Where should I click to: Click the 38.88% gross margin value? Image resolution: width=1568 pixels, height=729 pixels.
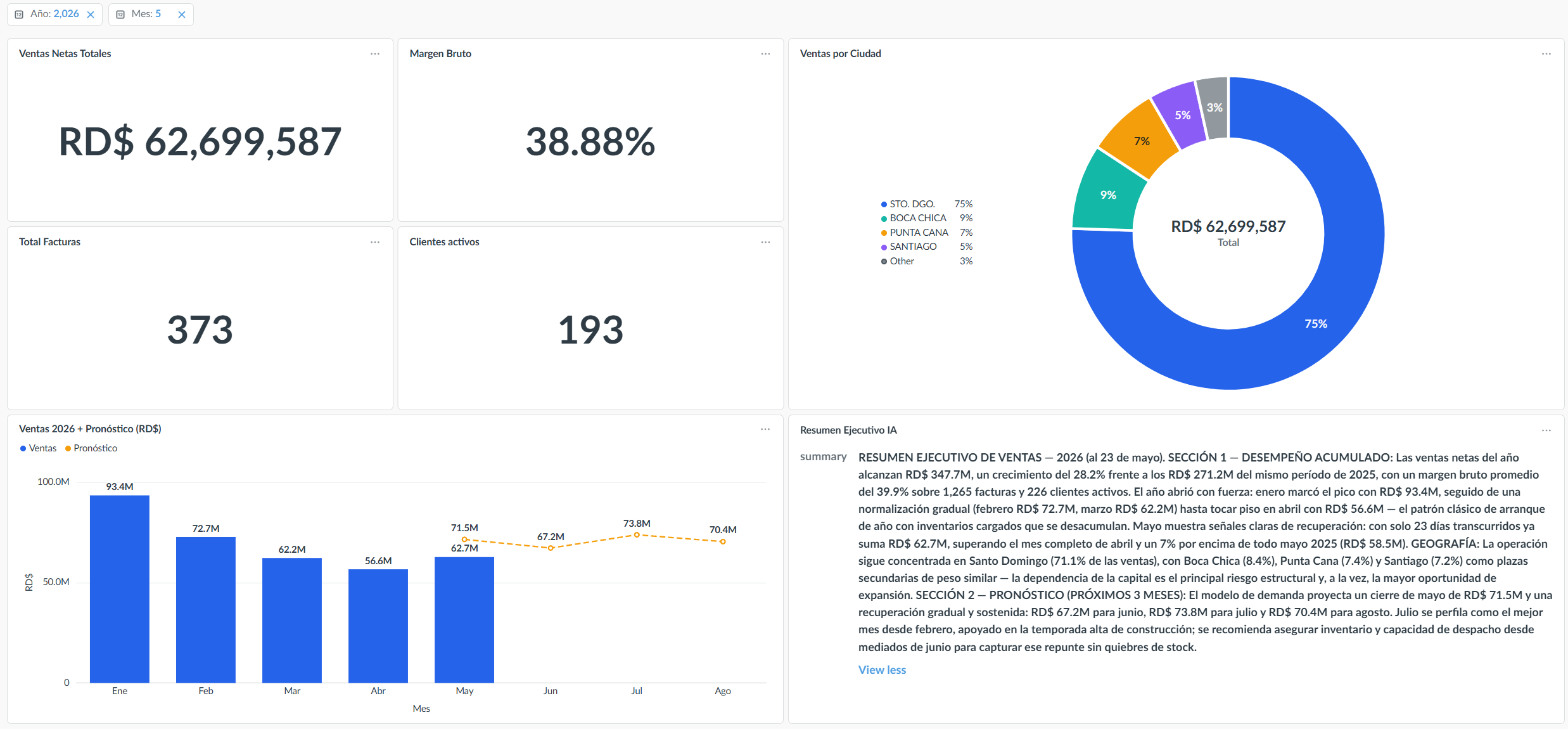pos(590,141)
